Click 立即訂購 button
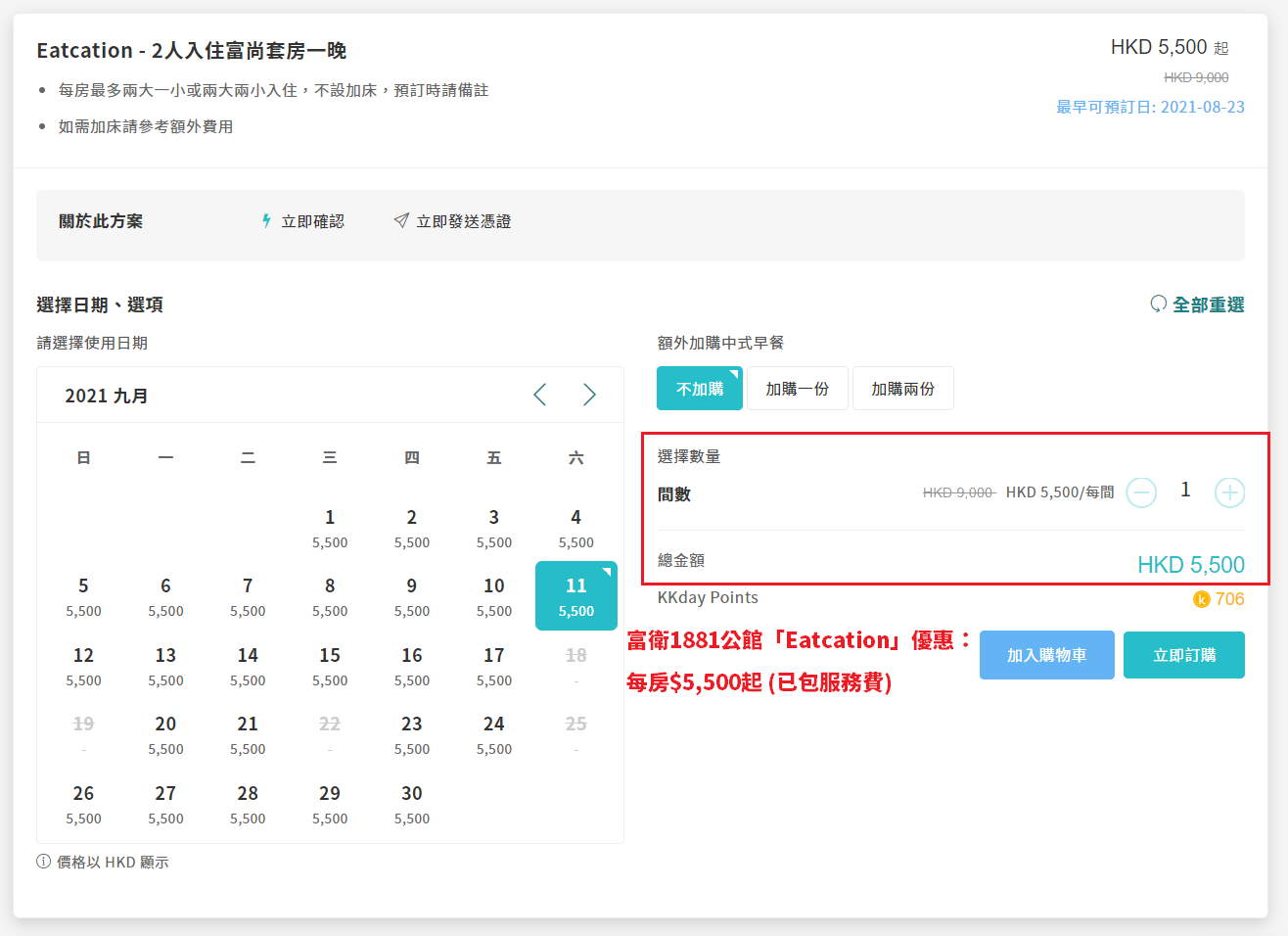This screenshot has width=1288, height=936. pos(1184,655)
